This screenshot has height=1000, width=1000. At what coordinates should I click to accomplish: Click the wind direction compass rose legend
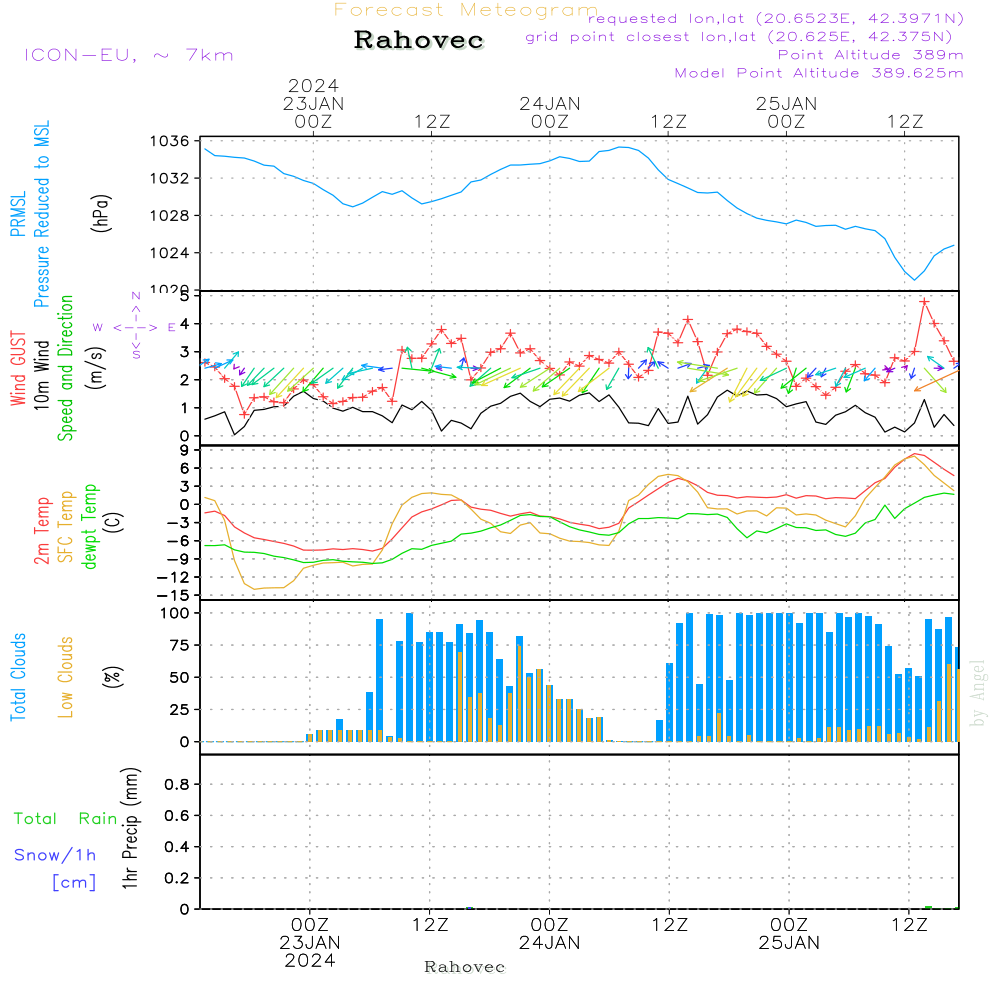click(x=135, y=327)
